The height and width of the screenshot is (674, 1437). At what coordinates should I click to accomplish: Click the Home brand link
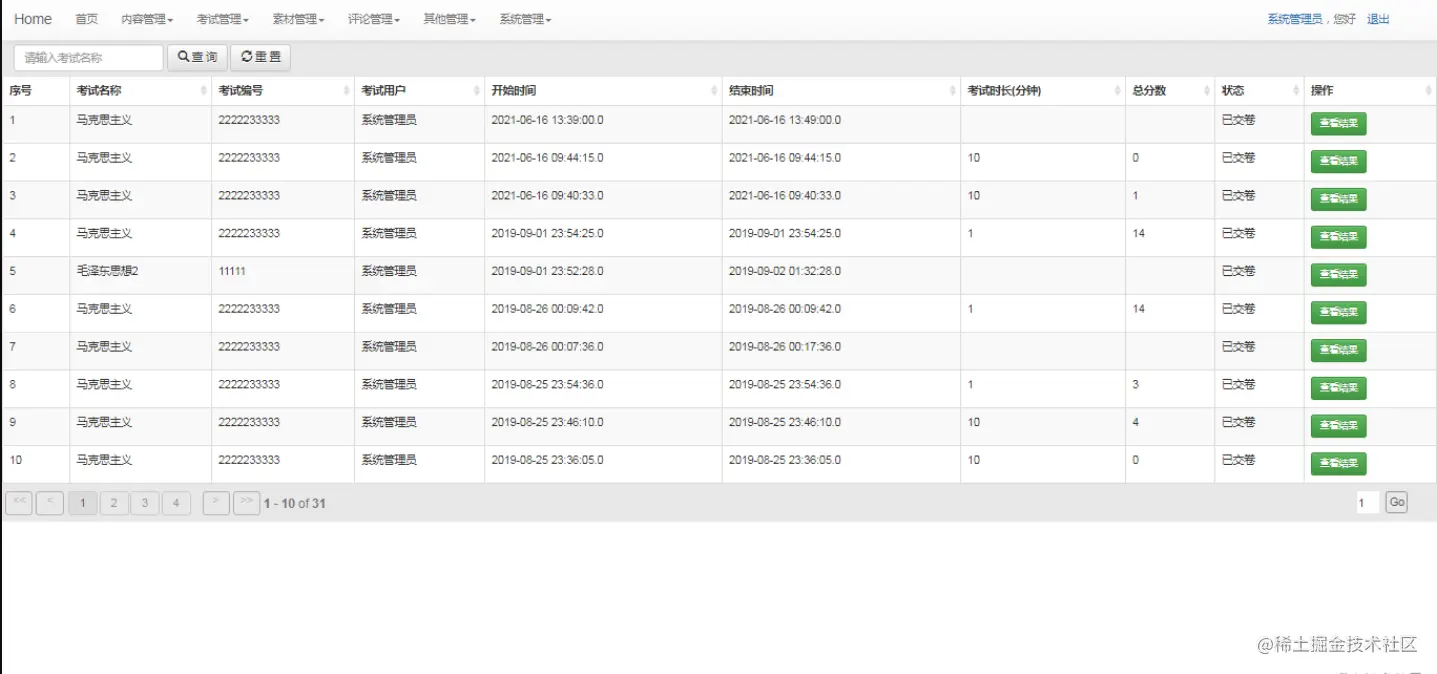pos(33,19)
